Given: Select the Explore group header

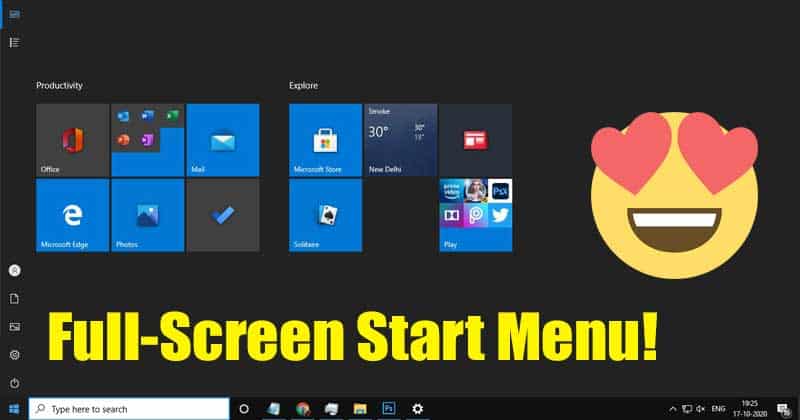Looking at the screenshot, I should [x=304, y=86].
